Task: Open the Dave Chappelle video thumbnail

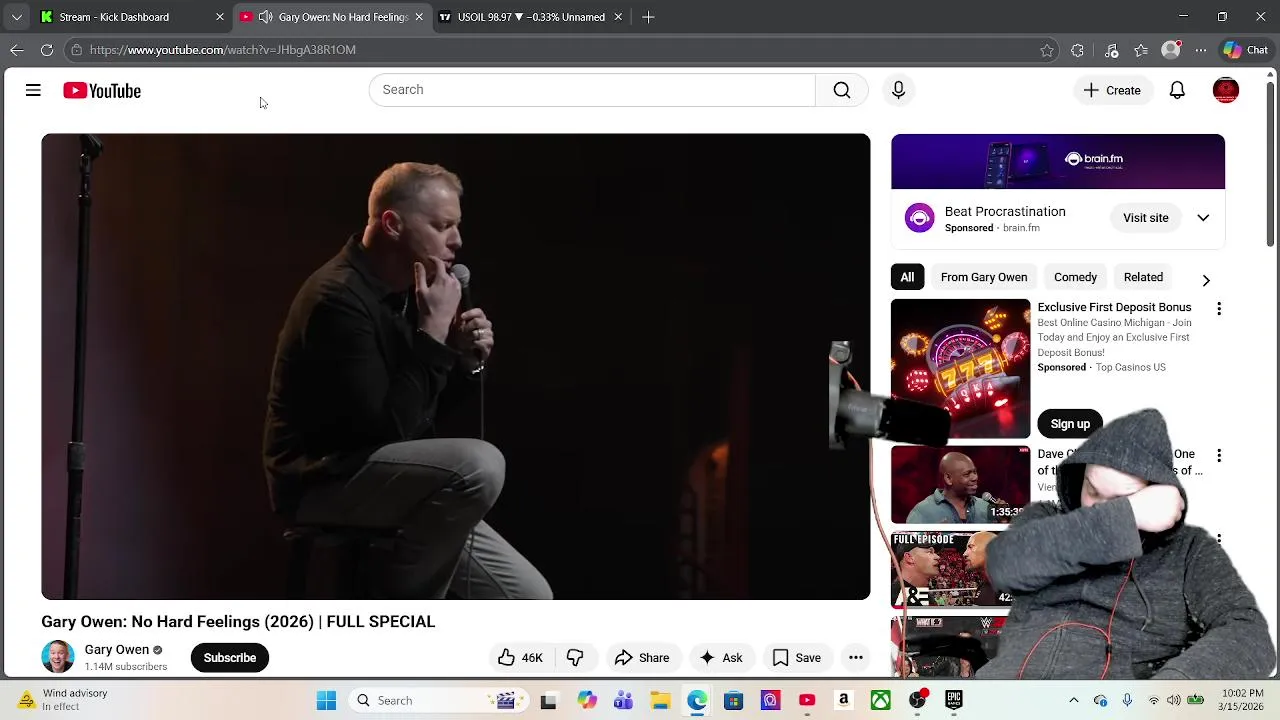Action: [x=960, y=485]
